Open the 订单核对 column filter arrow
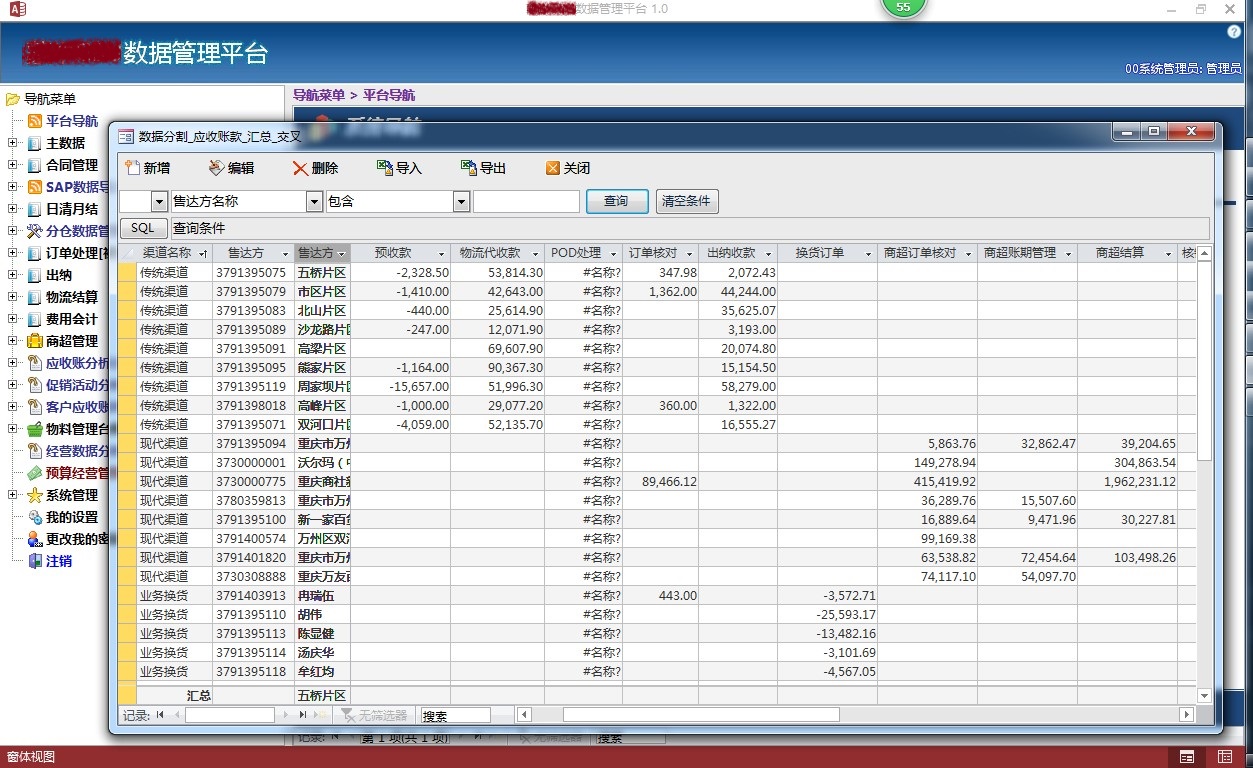1253x768 pixels. [689, 254]
